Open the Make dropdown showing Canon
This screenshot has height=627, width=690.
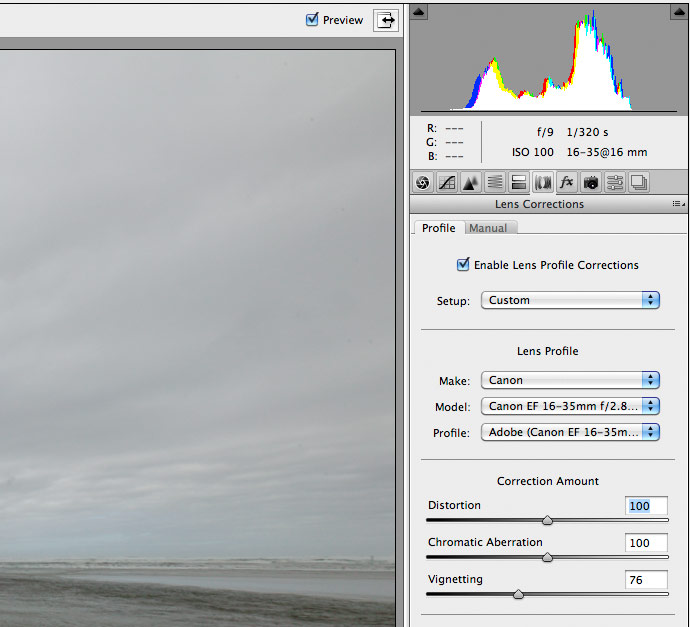pos(570,380)
